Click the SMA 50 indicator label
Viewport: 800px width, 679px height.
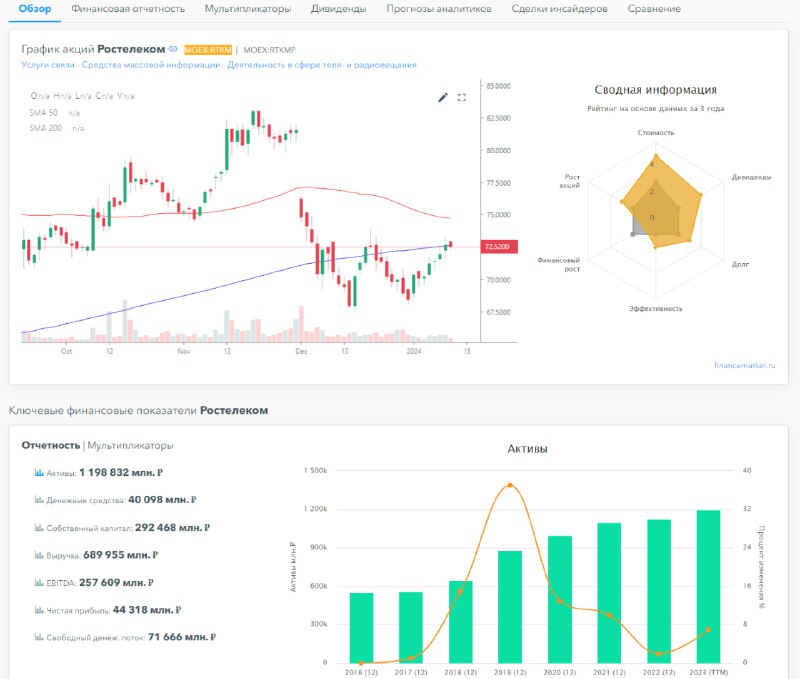tap(43, 112)
